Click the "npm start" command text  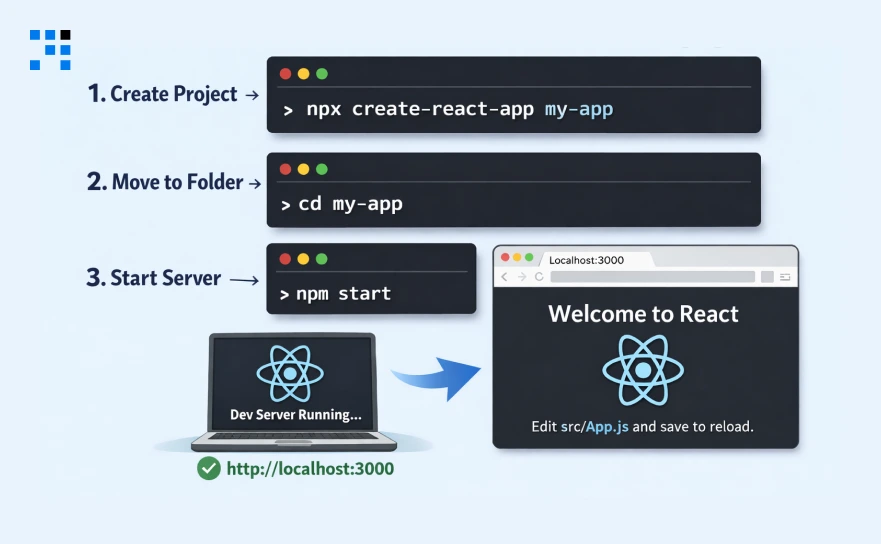coord(343,293)
